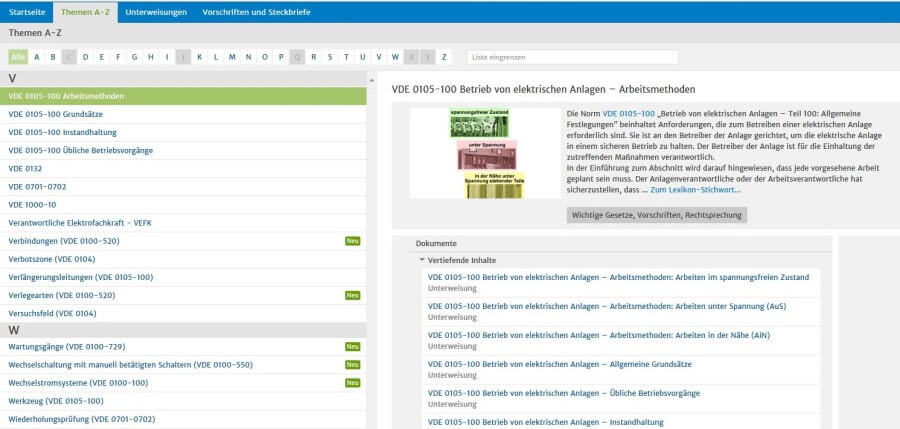Open 'Arbeiten in der Nähe (AiN)' document
The image size is (900, 429).
point(599,335)
